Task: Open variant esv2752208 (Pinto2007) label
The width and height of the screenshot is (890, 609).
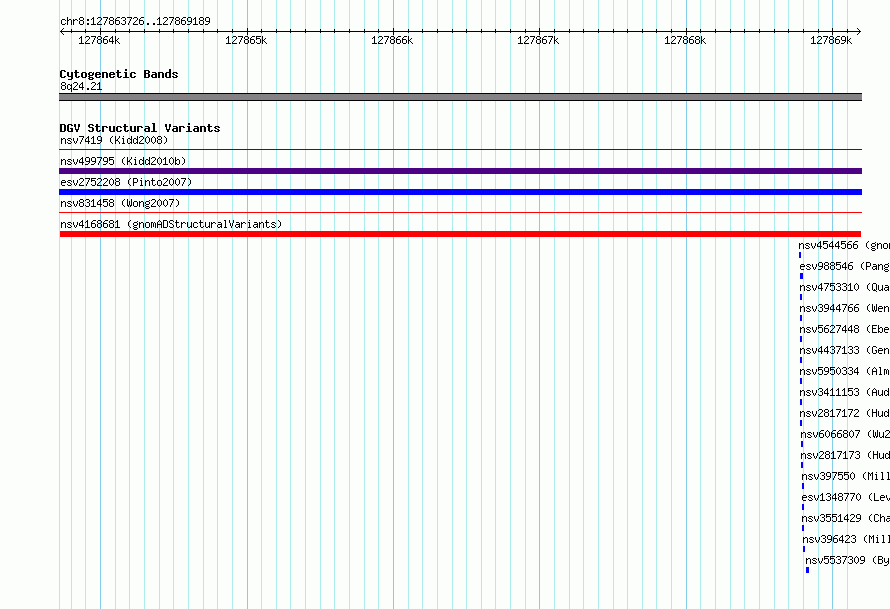Action: pos(126,182)
